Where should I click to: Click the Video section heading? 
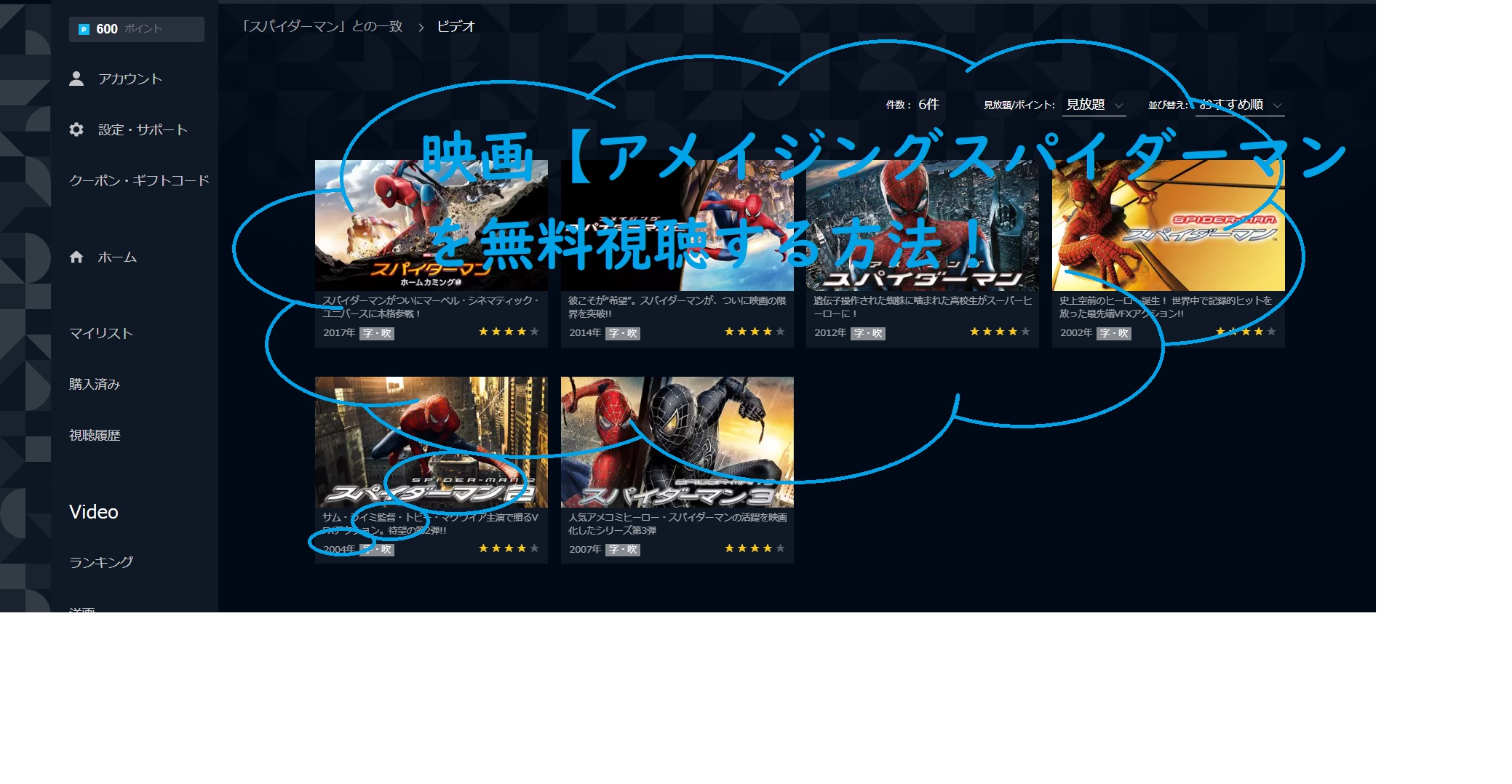(x=94, y=512)
